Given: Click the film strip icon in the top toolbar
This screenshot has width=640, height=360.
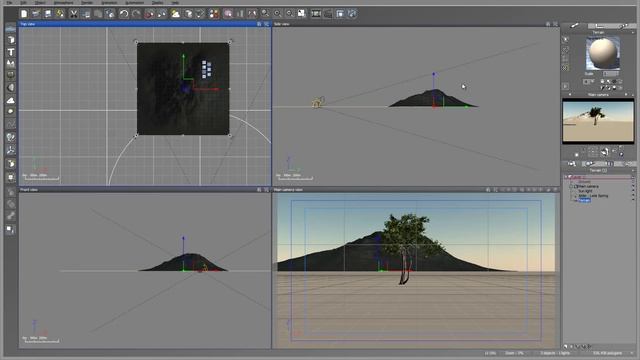Looking at the screenshot, I should pyautogui.click(x=316, y=14).
